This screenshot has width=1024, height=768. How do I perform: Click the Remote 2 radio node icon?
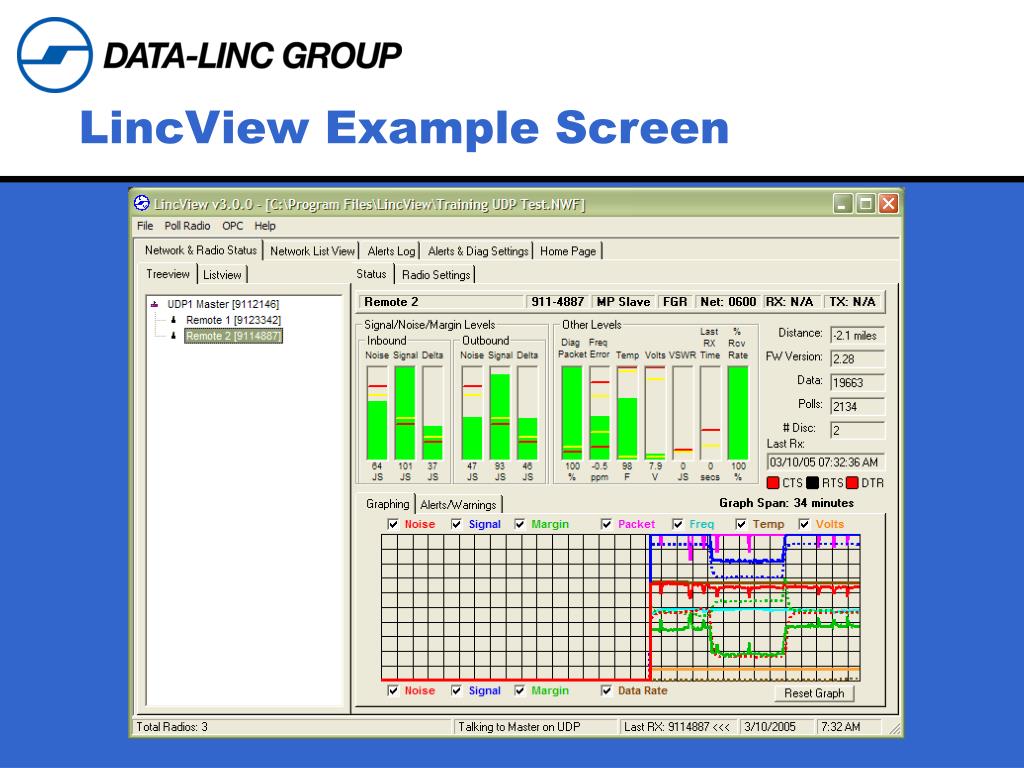pos(173,336)
